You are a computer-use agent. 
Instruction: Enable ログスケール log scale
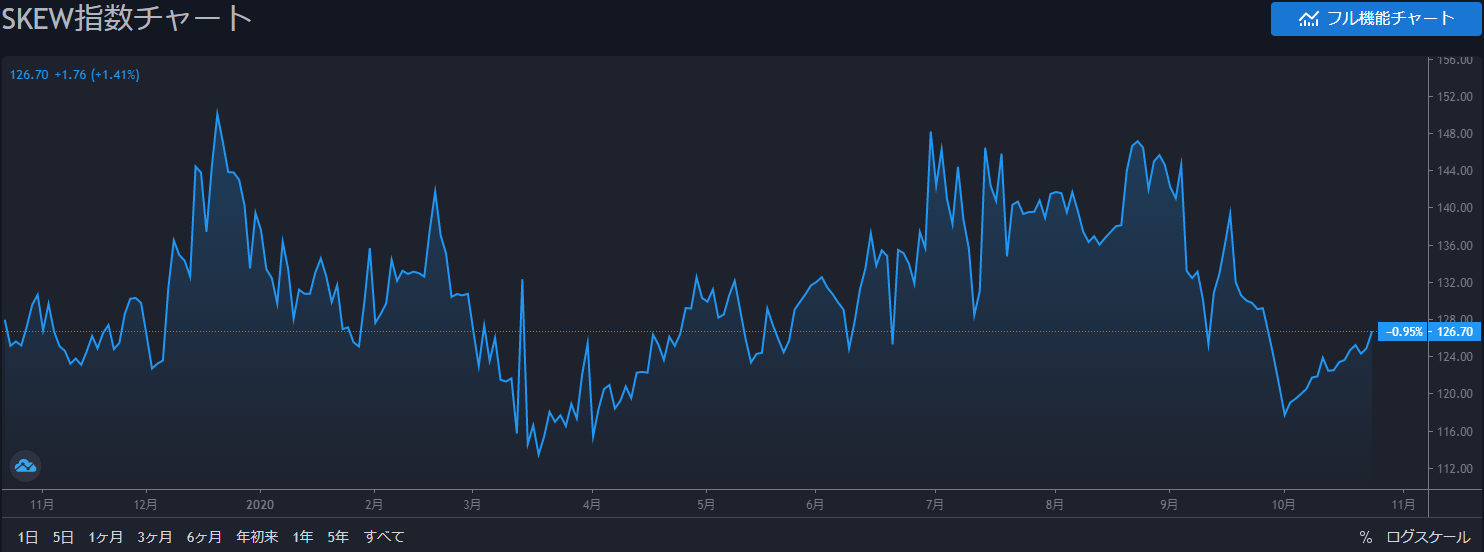pos(1428,537)
